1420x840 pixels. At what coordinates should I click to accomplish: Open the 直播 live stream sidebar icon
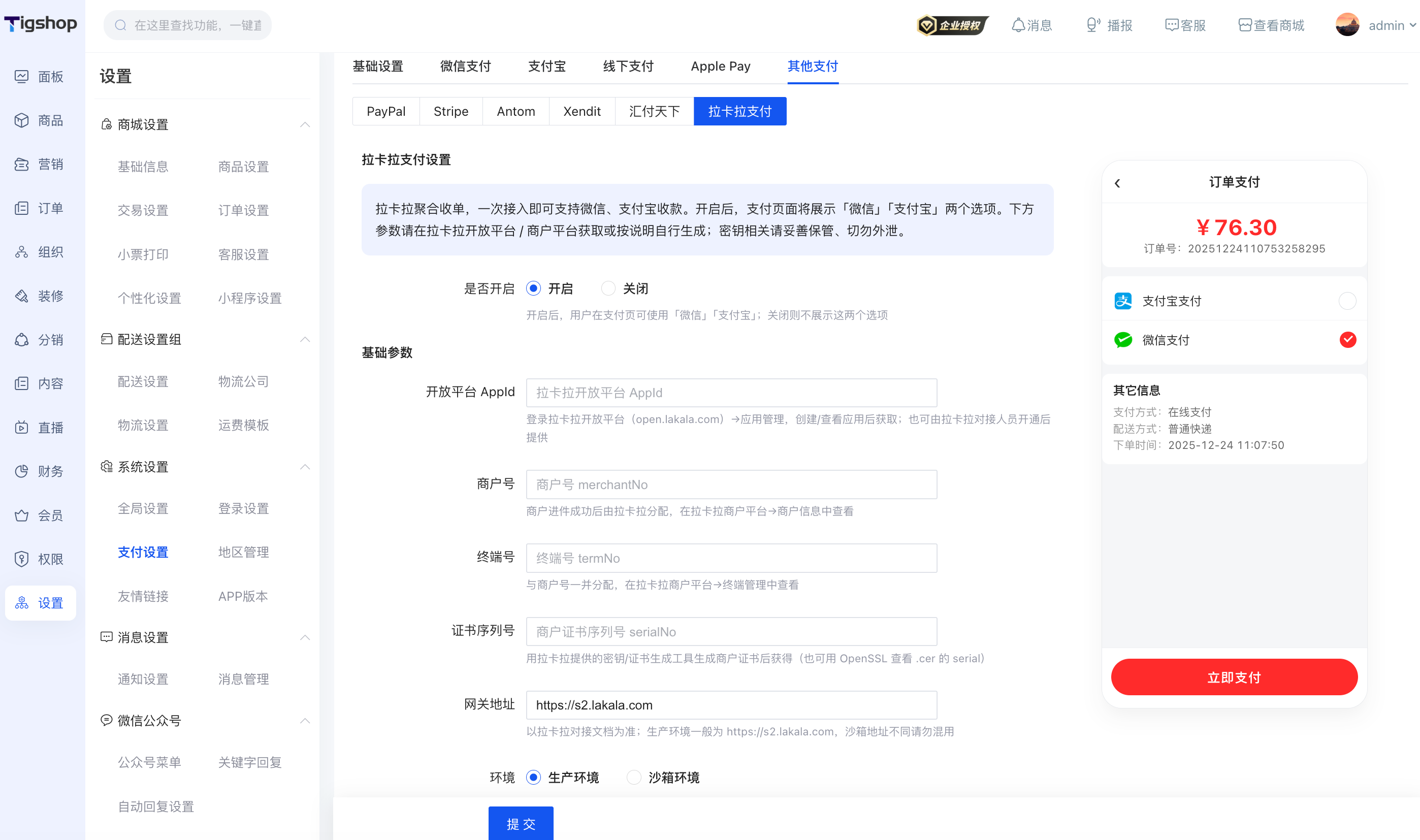[x=21, y=427]
